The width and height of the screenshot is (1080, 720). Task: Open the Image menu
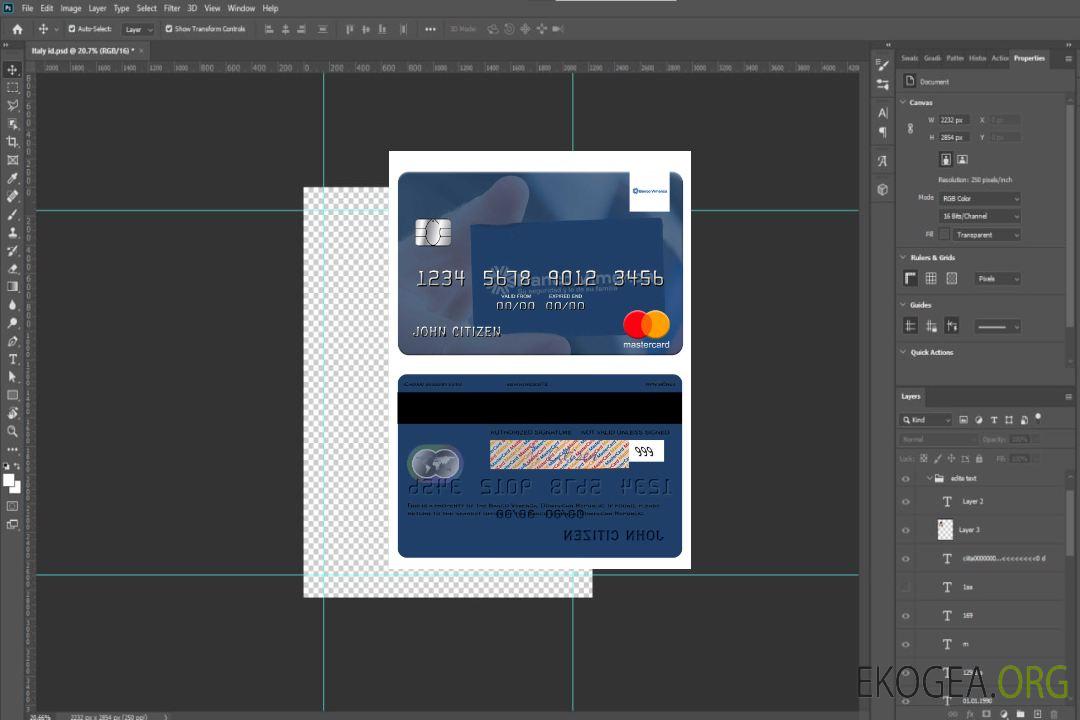(x=71, y=8)
